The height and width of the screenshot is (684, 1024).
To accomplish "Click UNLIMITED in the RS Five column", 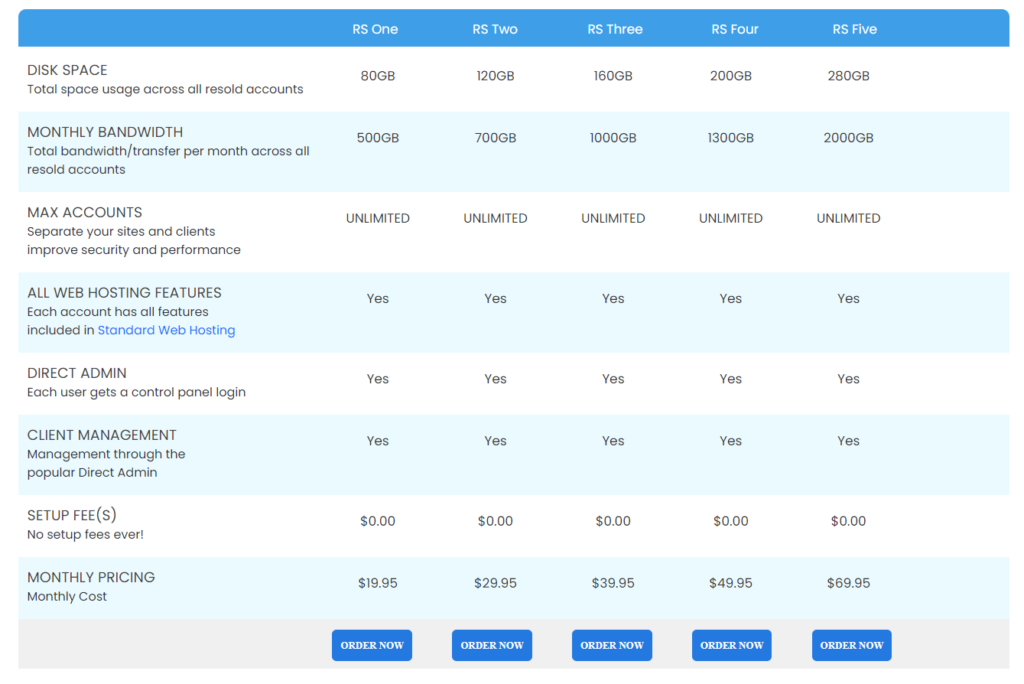I will pyautogui.click(x=848, y=218).
